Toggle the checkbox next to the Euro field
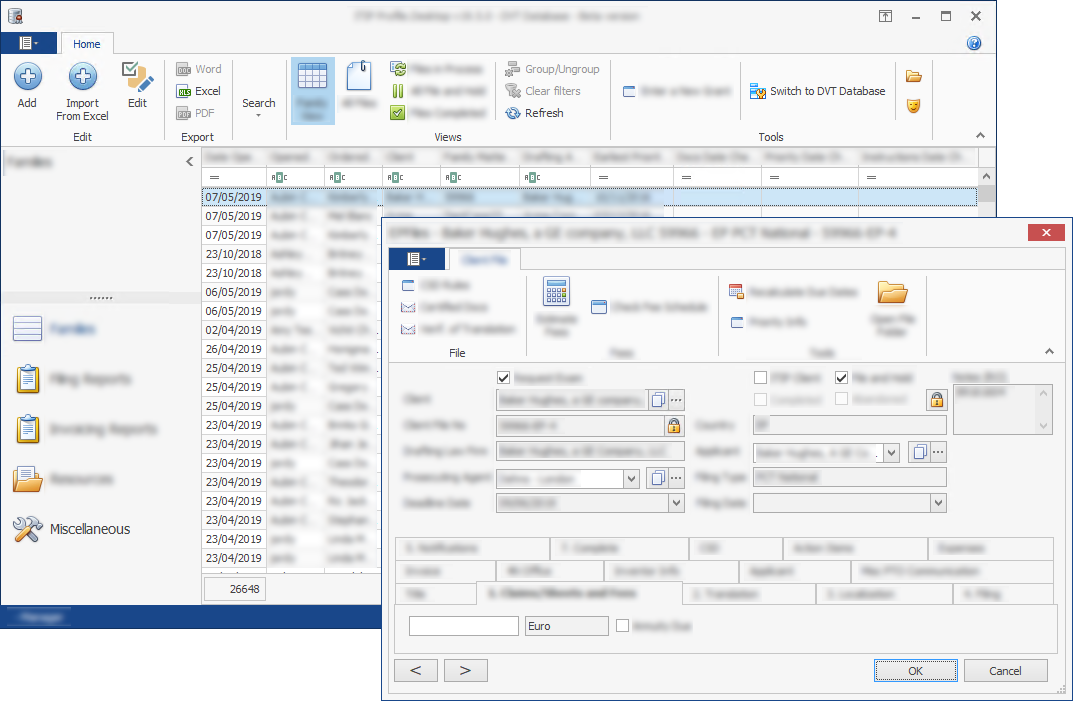 [623, 626]
